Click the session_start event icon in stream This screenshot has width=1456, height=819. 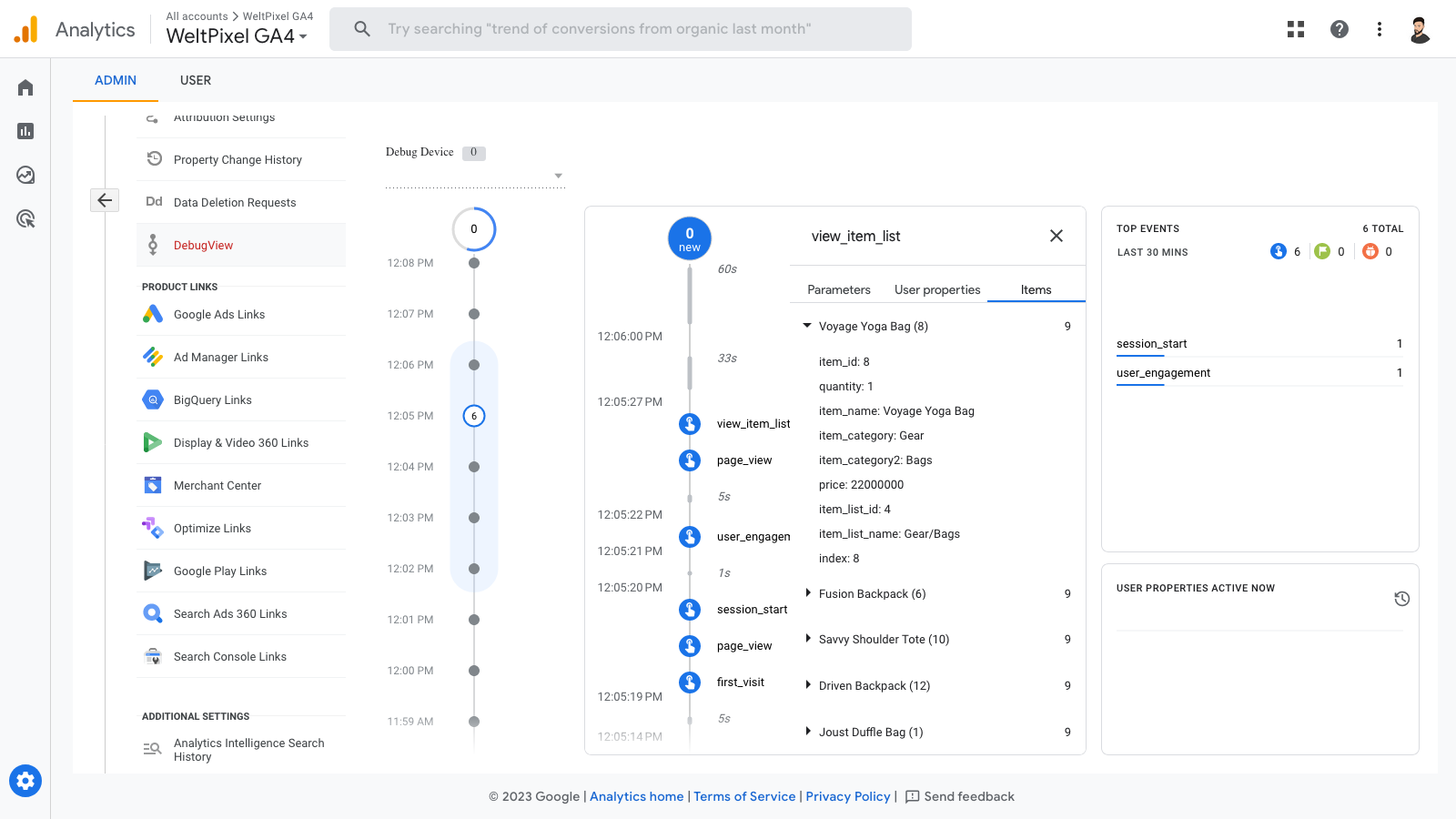tap(690, 610)
